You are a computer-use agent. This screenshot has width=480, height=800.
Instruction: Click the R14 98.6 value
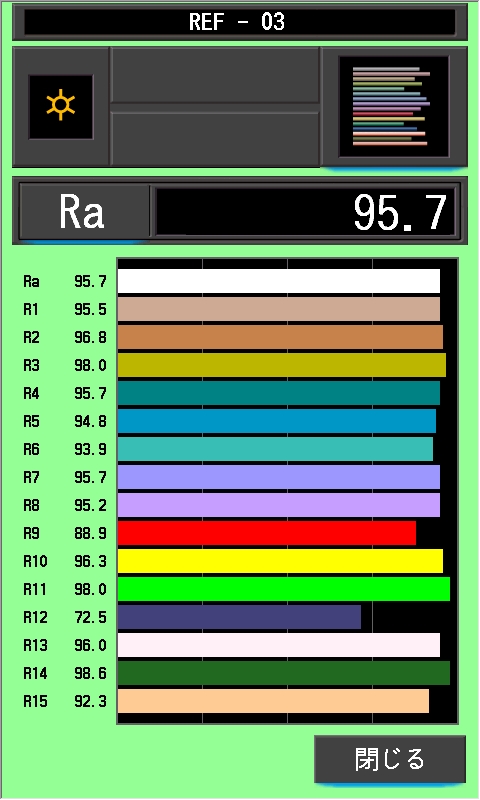[x=90, y=673]
